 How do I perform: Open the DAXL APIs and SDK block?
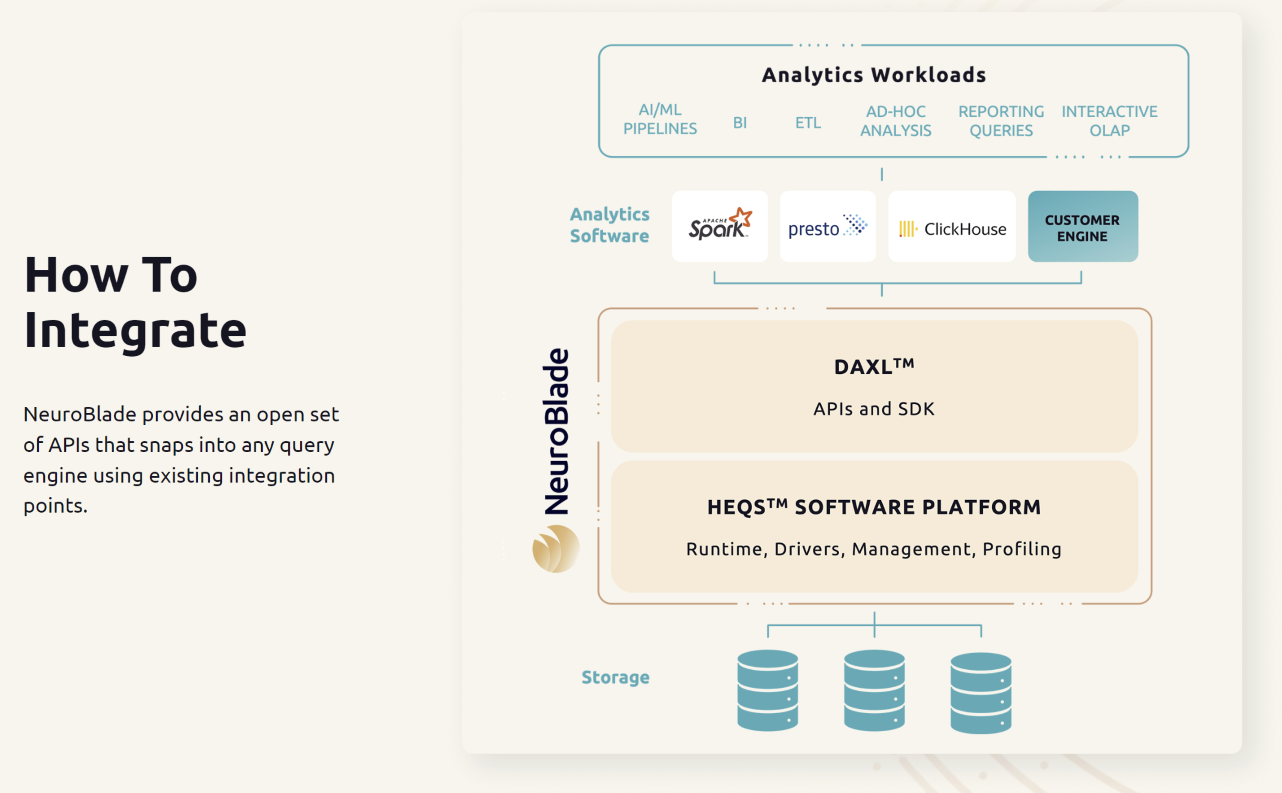(874, 387)
